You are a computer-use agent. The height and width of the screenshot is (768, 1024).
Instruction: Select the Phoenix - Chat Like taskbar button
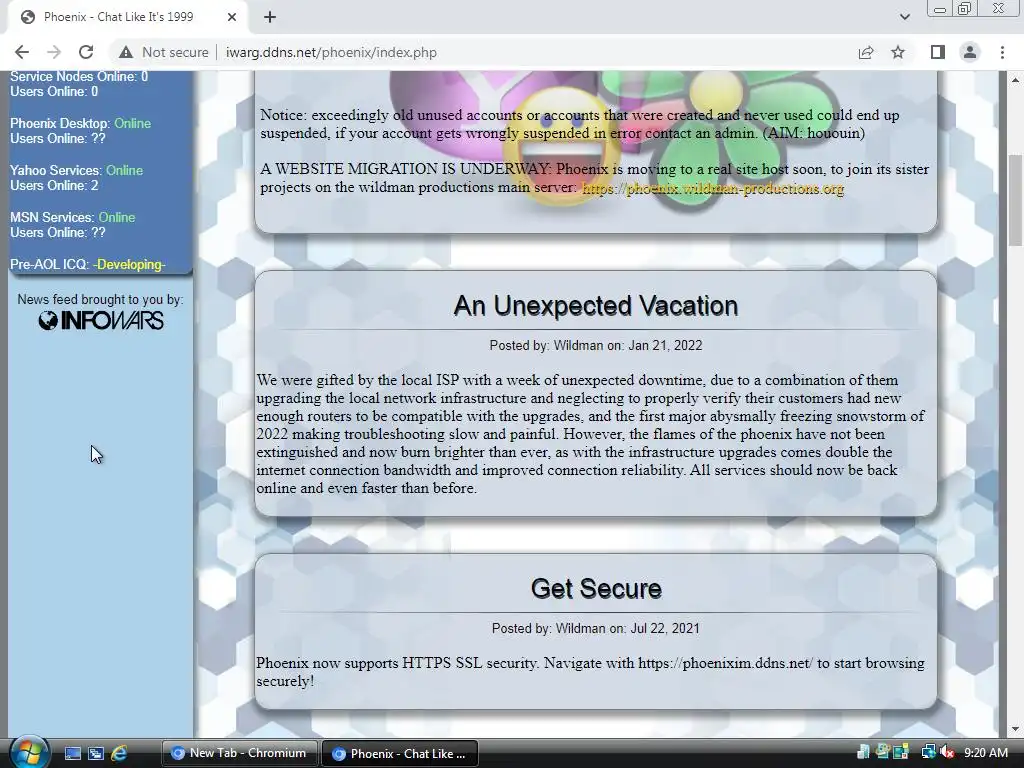[400, 753]
